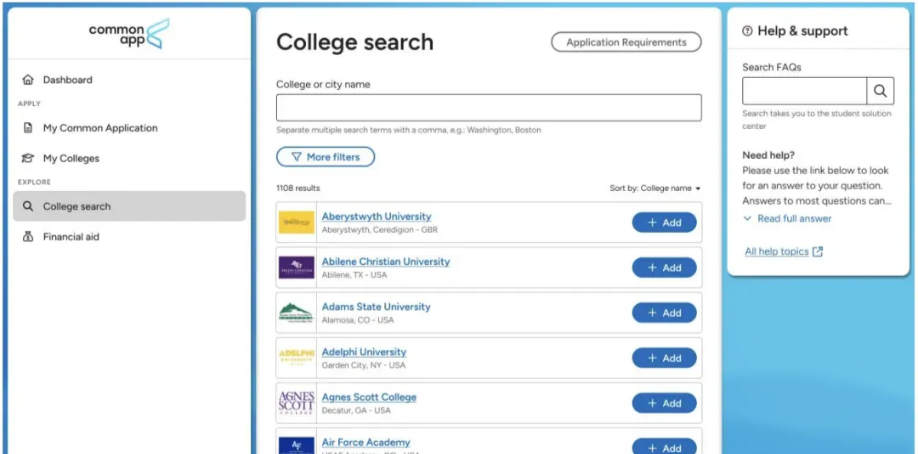Click the Agnes Scott College logo
The height and width of the screenshot is (454, 918).
[296, 403]
